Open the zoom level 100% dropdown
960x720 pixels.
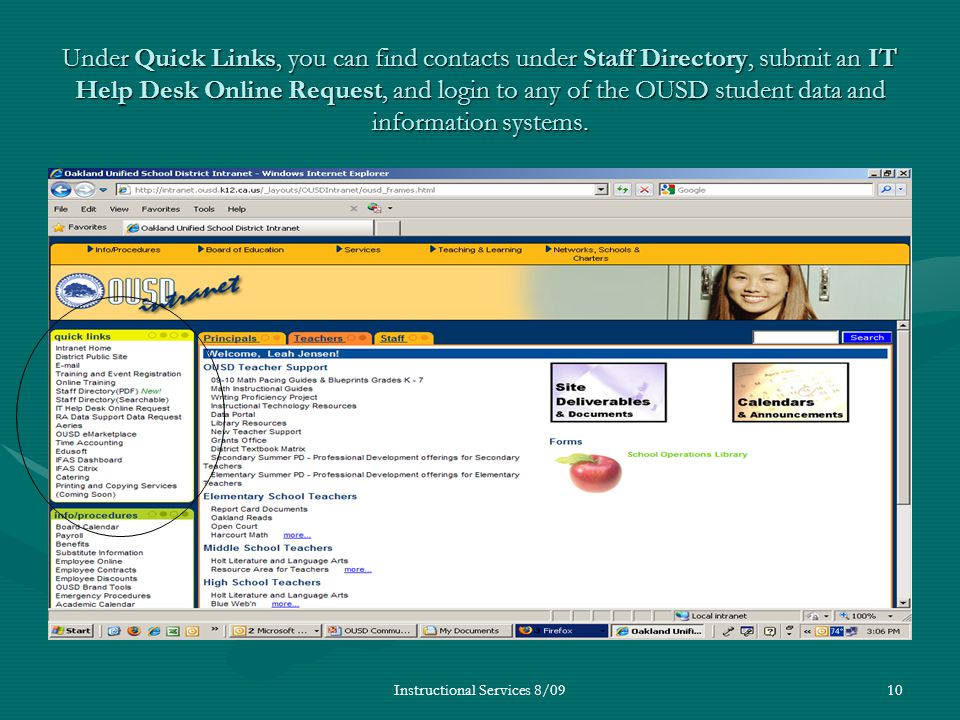pos(890,616)
